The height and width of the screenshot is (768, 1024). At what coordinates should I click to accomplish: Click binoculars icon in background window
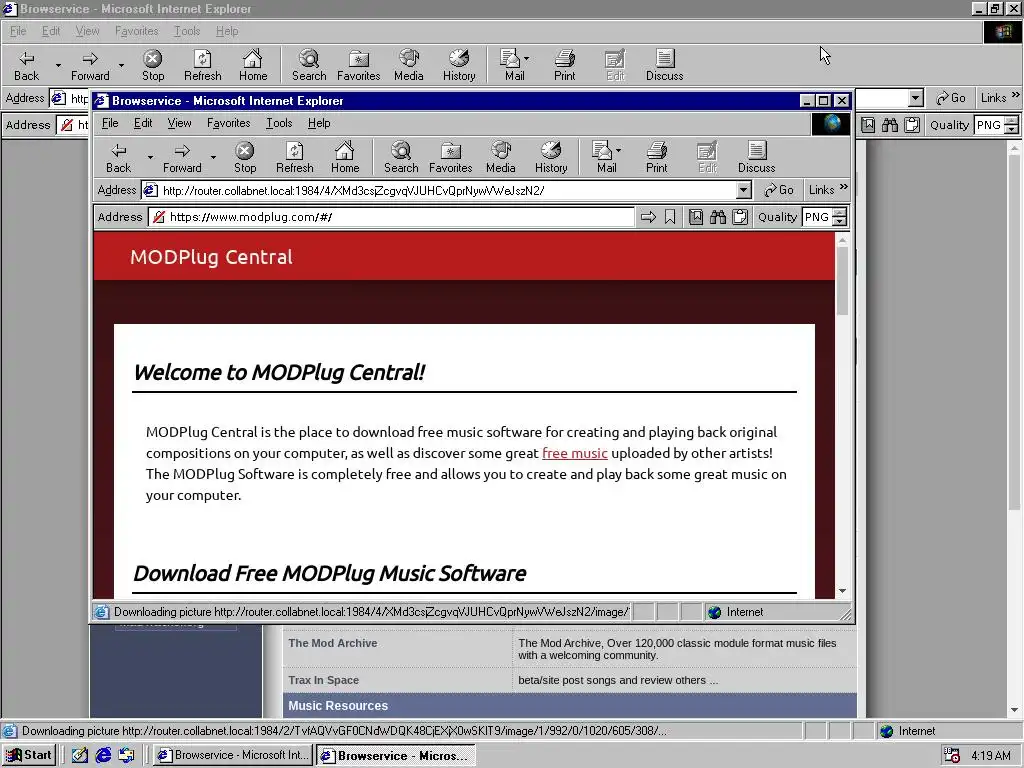click(x=889, y=125)
